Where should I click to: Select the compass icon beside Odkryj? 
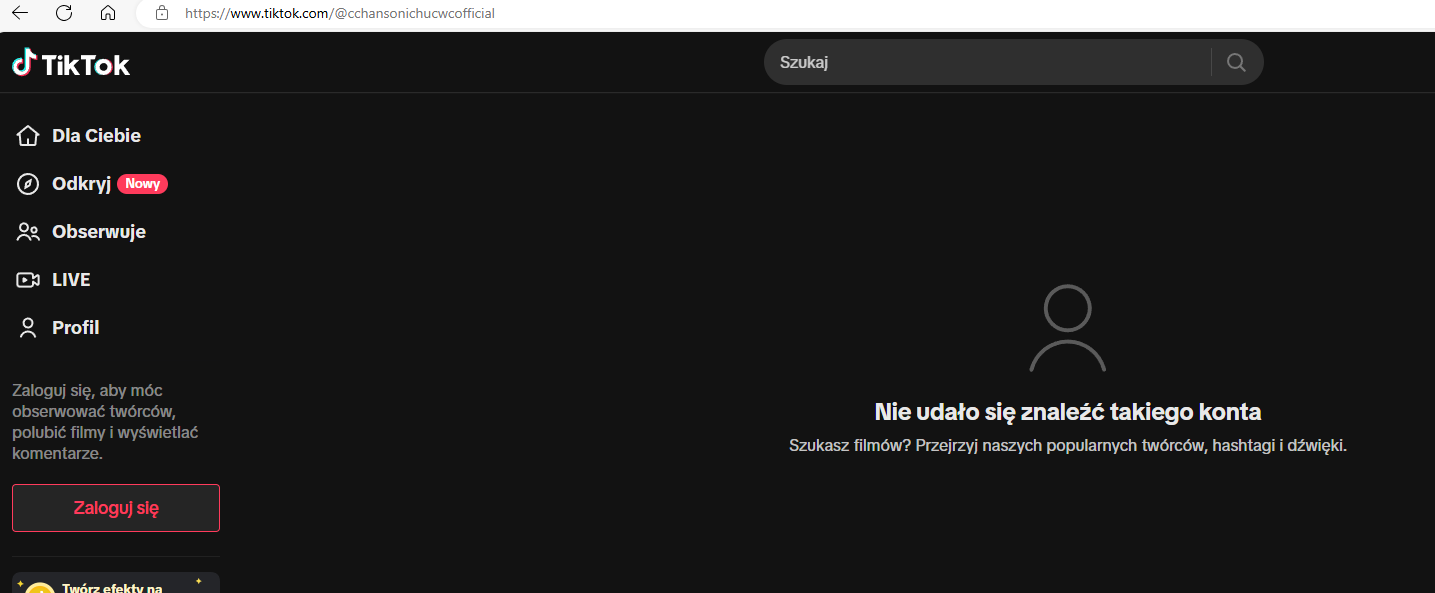pos(28,184)
